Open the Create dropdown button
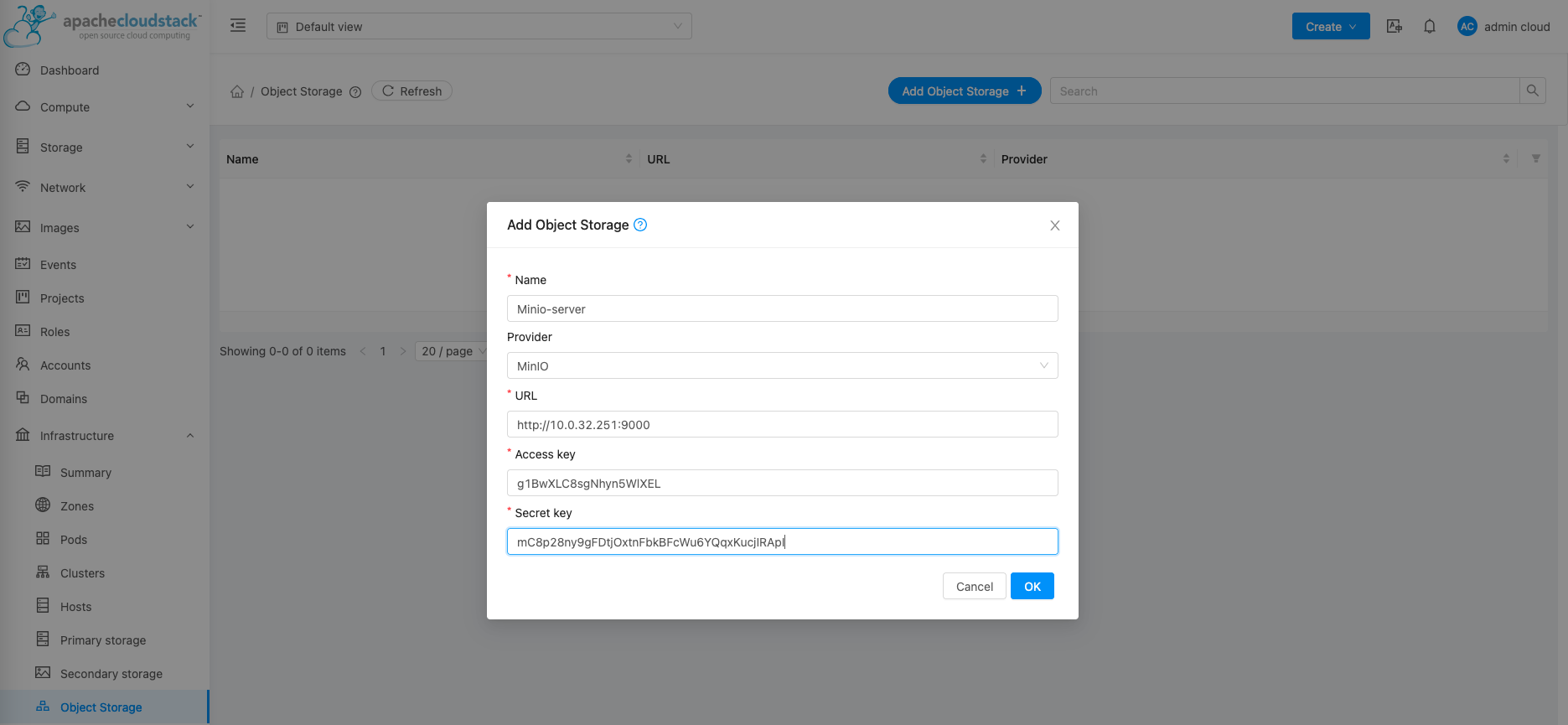 [x=1331, y=26]
